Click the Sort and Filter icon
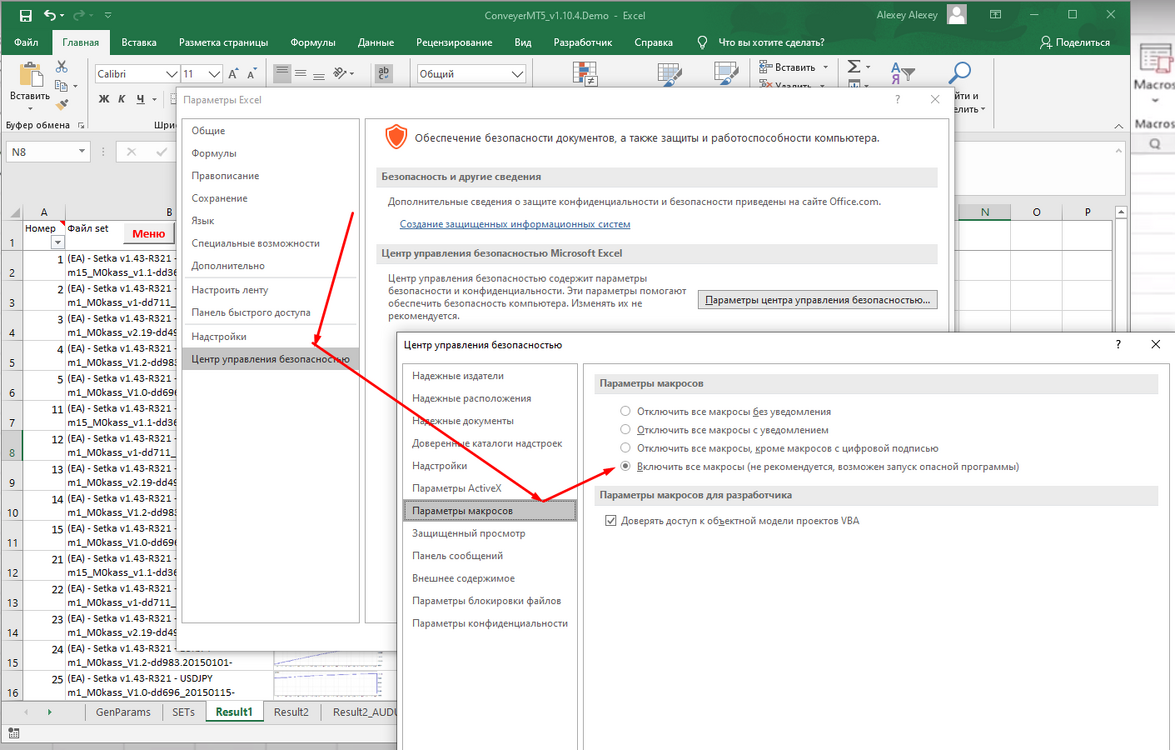 902,73
